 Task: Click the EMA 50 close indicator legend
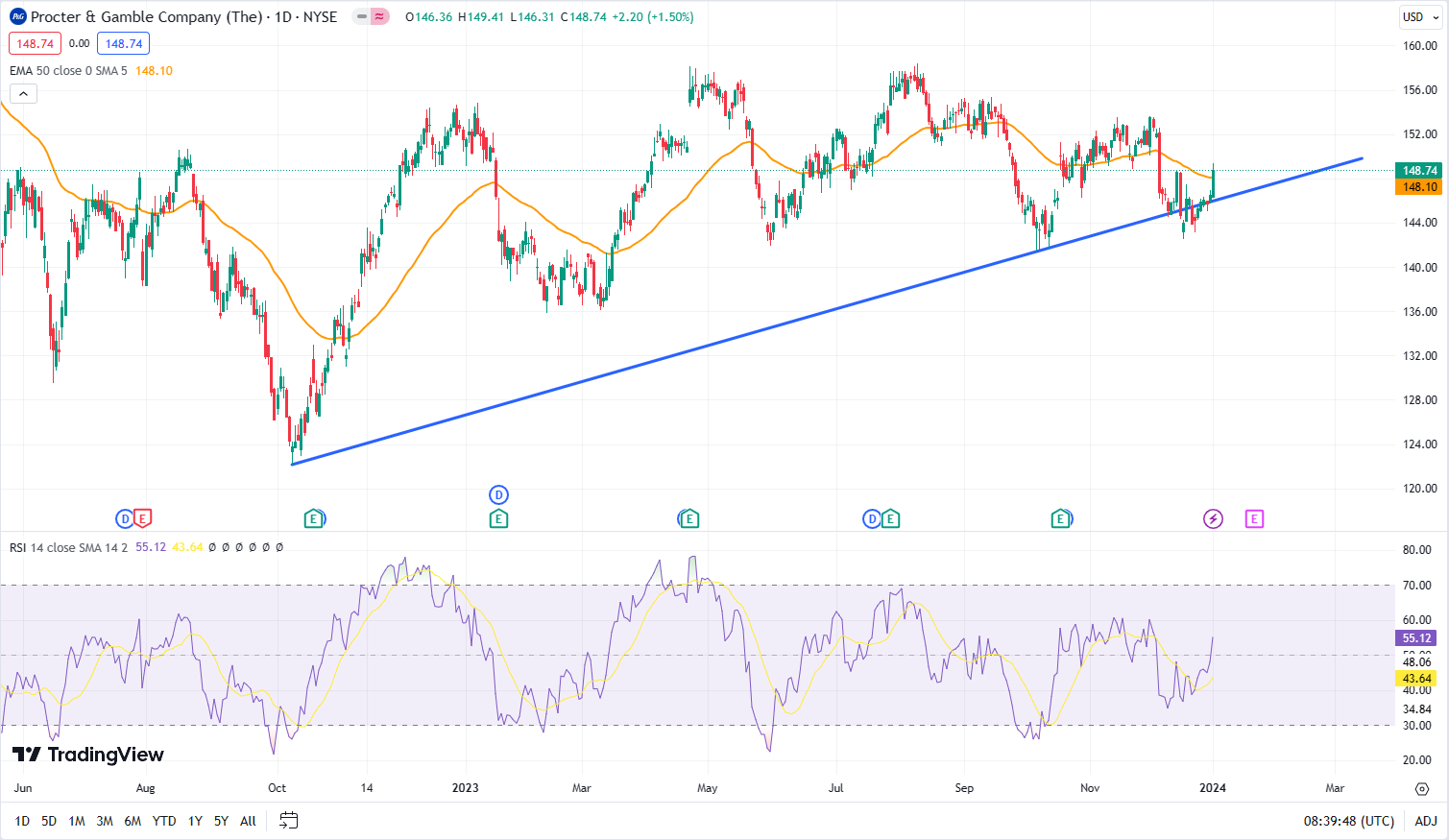(x=68, y=70)
